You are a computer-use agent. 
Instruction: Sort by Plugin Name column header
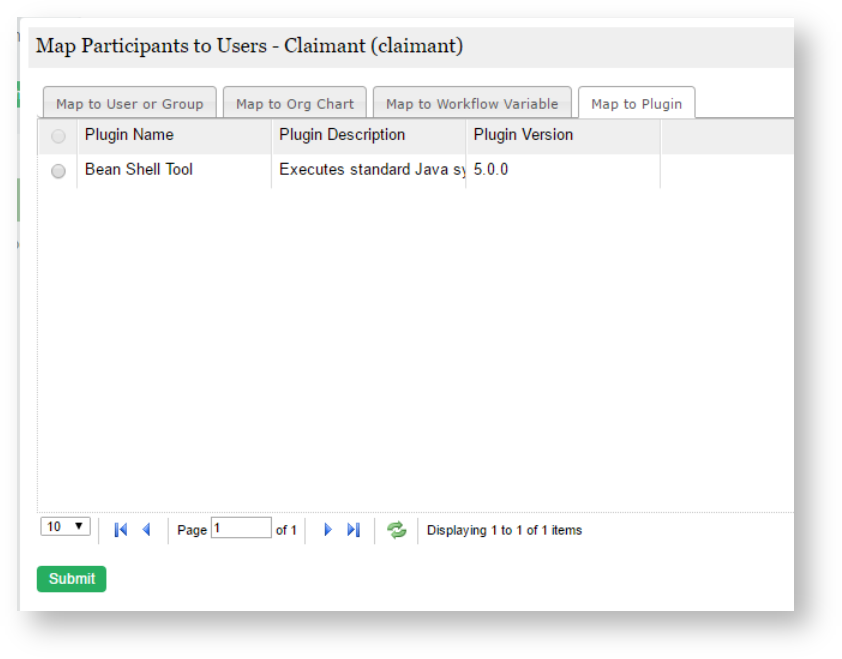click(129, 135)
